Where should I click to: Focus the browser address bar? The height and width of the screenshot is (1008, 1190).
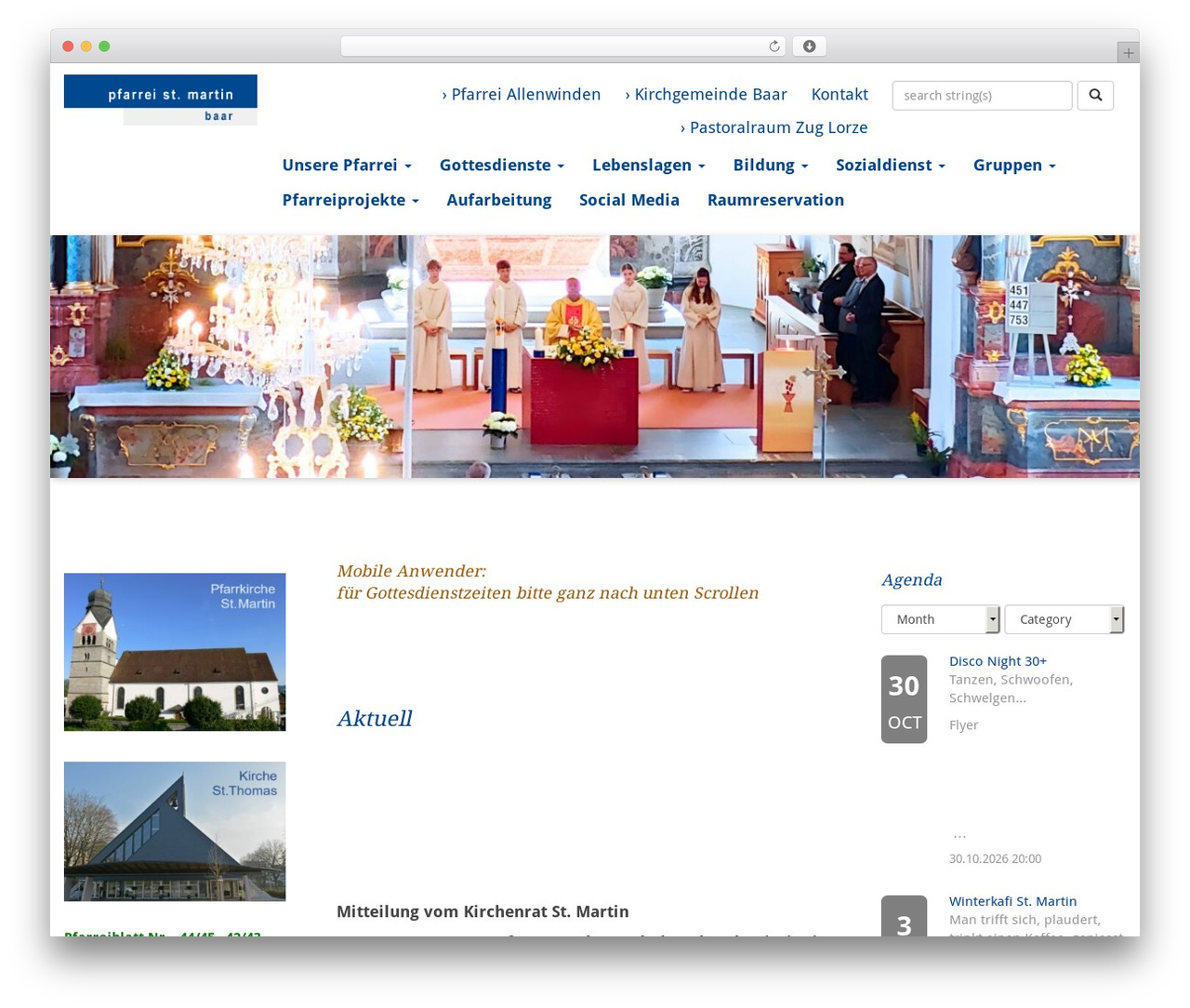[x=562, y=46]
